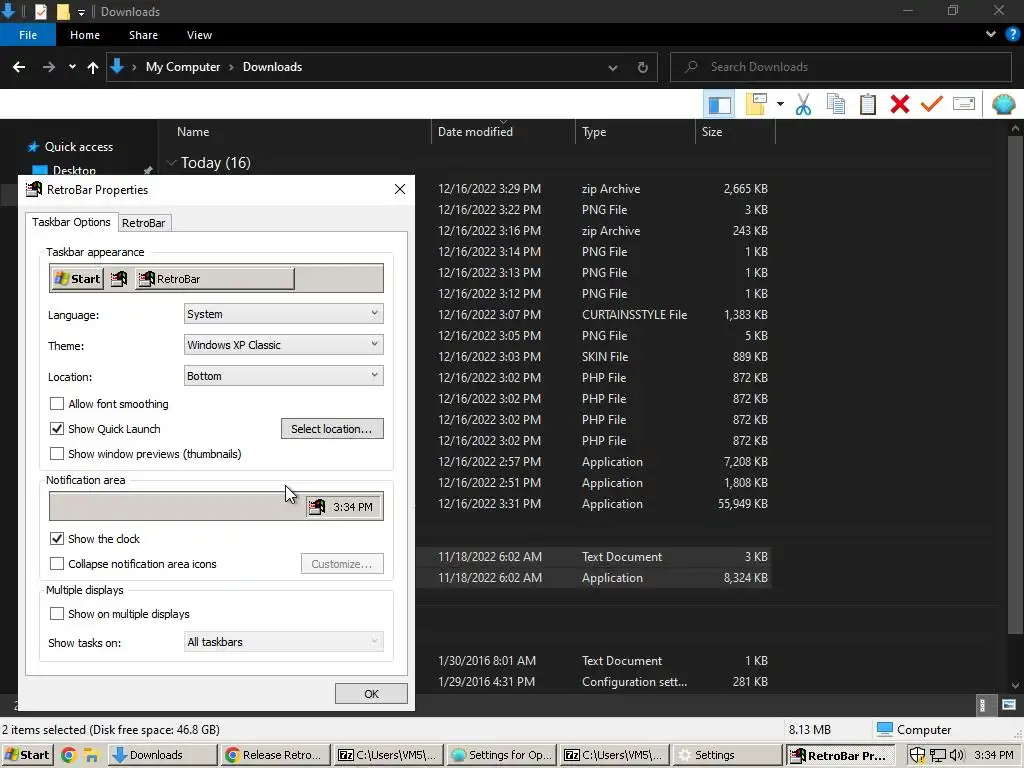
Task: Uncheck Show the clock
Action: (57, 539)
